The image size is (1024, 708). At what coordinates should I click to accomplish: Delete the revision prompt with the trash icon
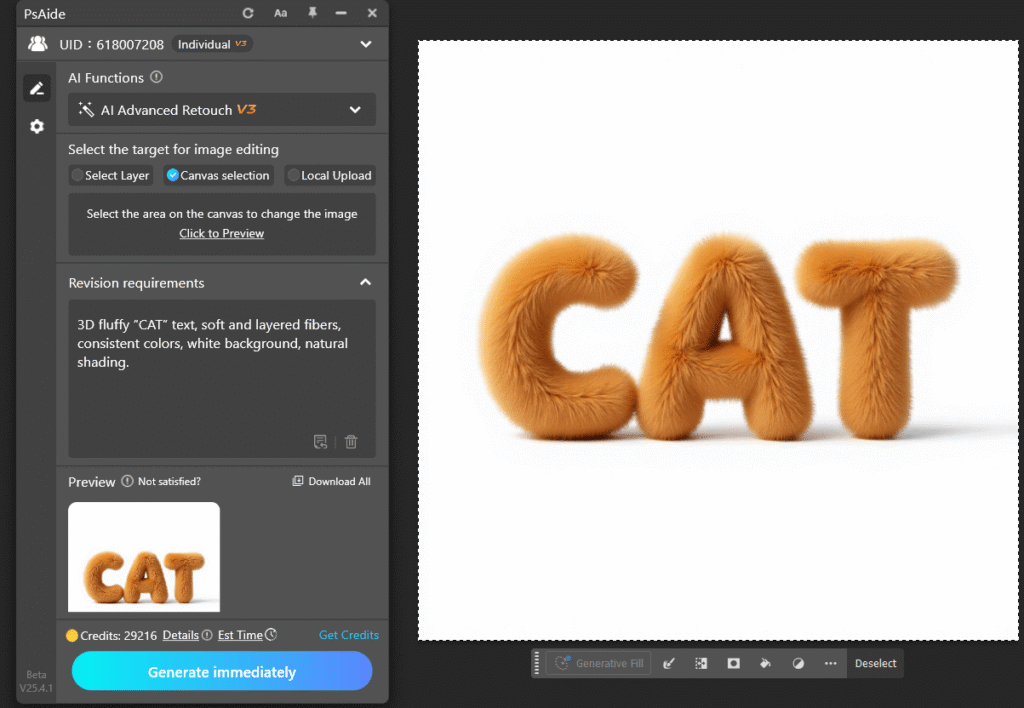click(351, 441)
